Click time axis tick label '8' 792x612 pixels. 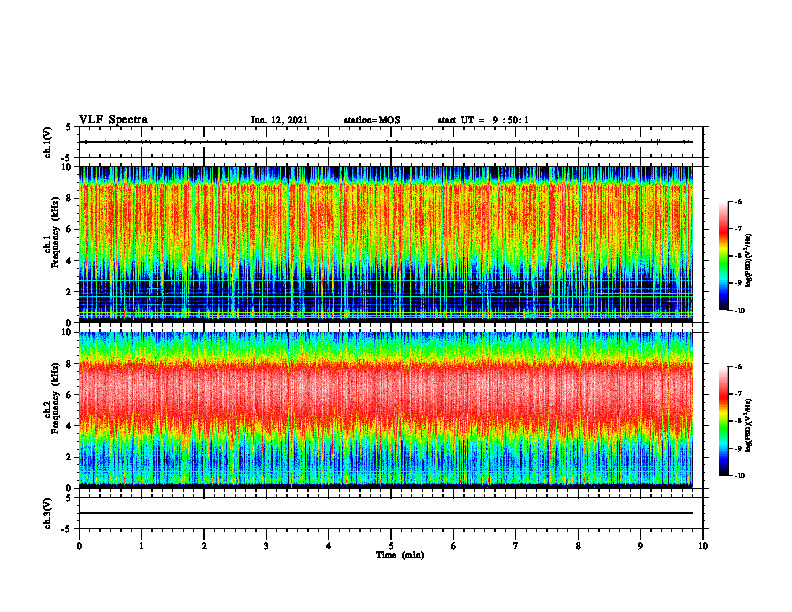click(578, 546)
